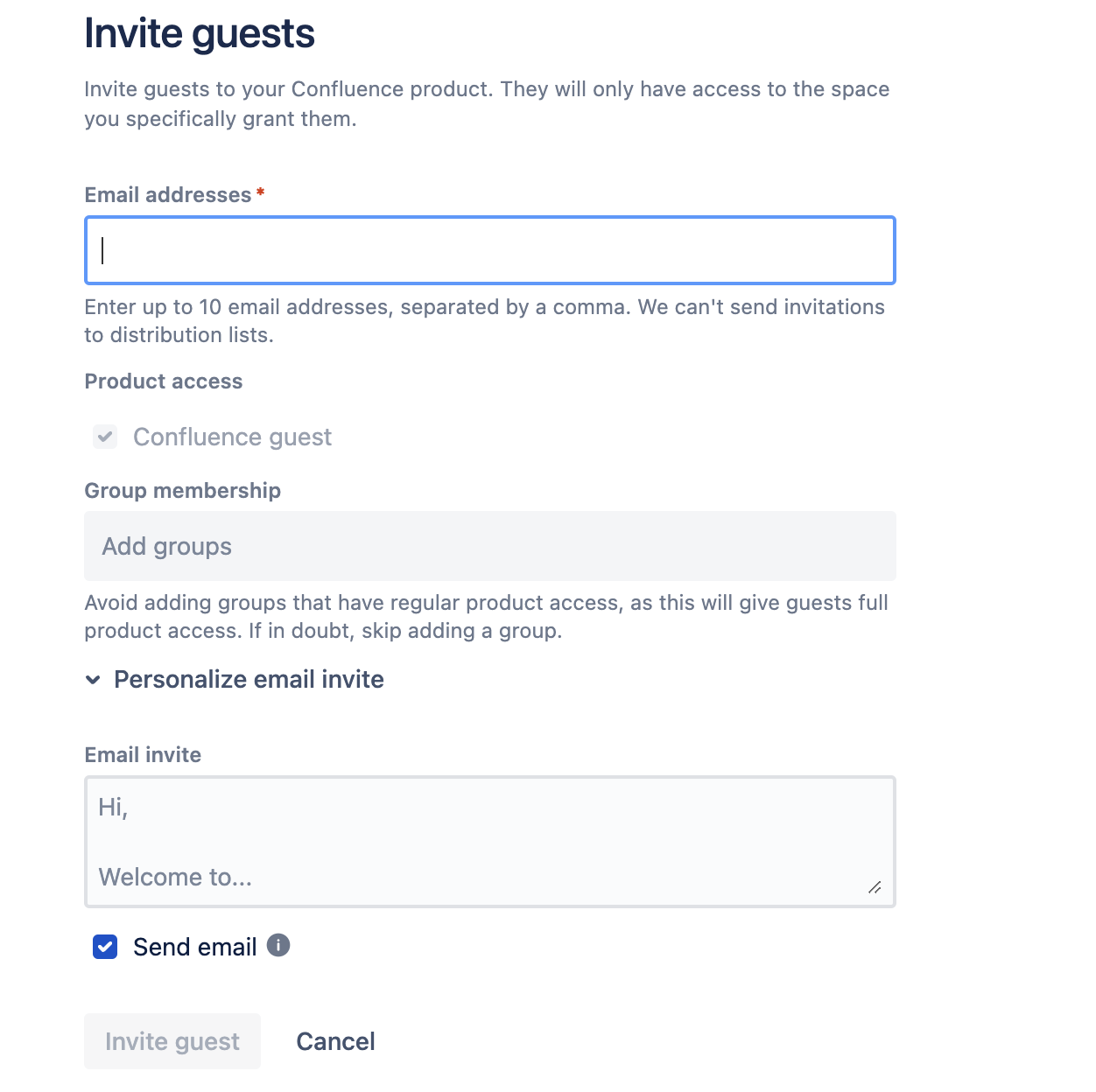This screenshot has height=1092, width=1096.
Task: Click the Email invite message textarea
Action: pos(489,841)
